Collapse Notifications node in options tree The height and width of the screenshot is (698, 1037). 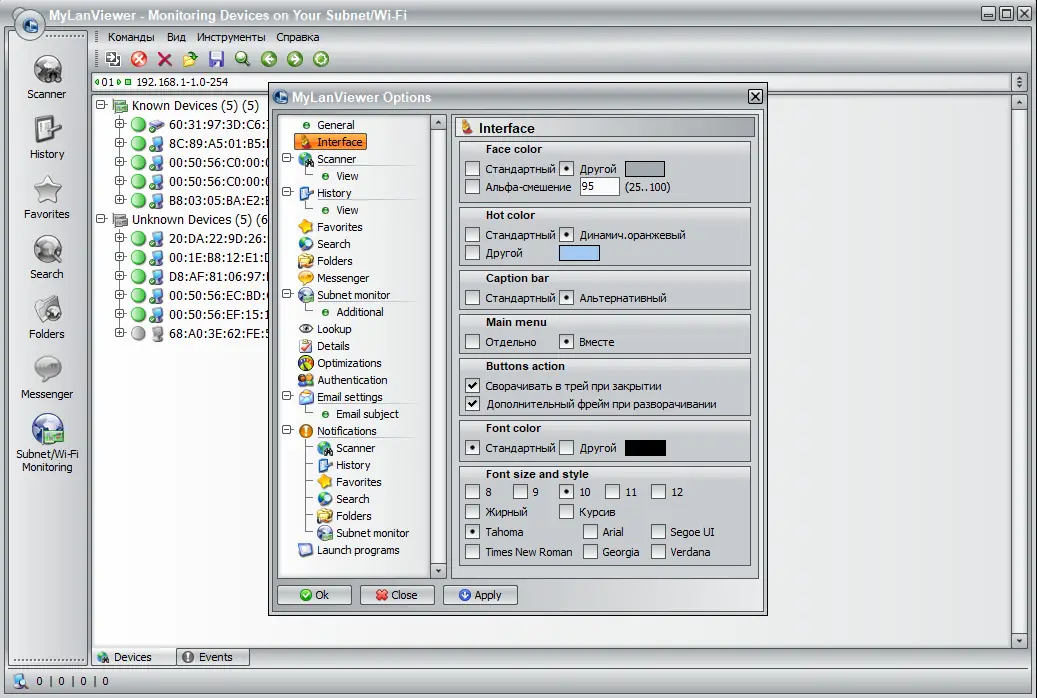[x=287, y=429]
